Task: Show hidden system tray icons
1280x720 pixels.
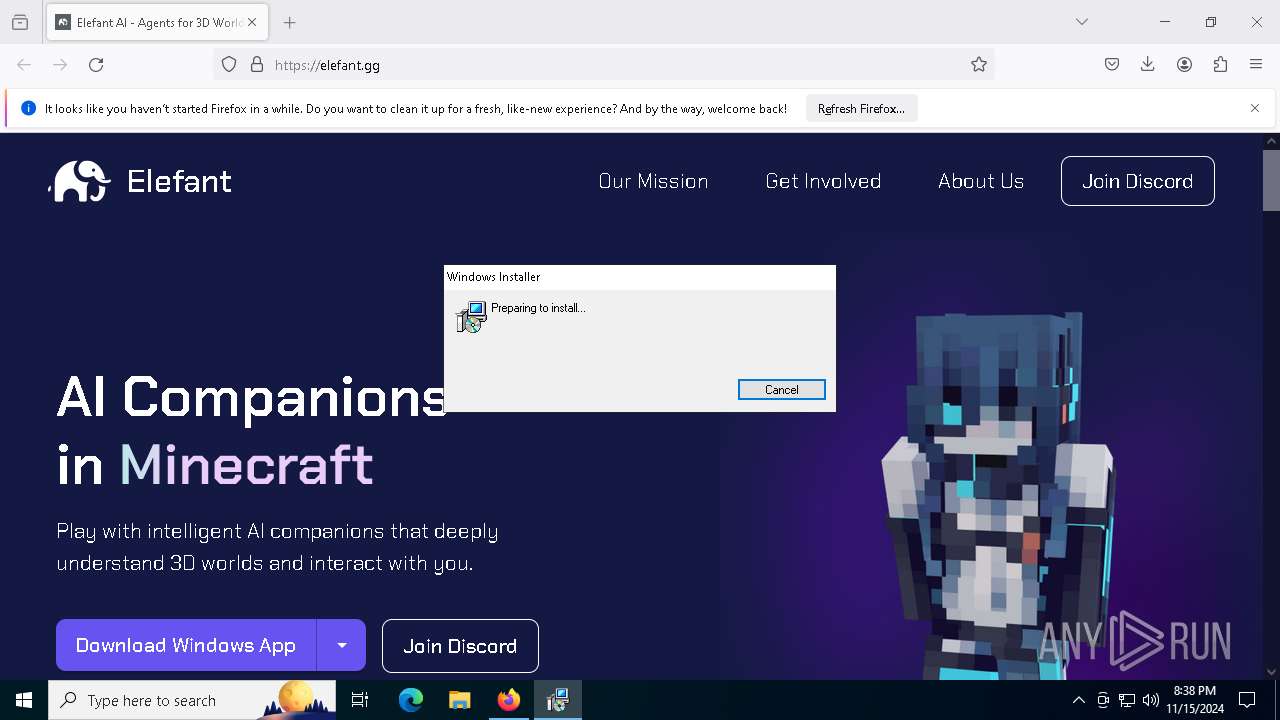Action: click(1078, 700)
